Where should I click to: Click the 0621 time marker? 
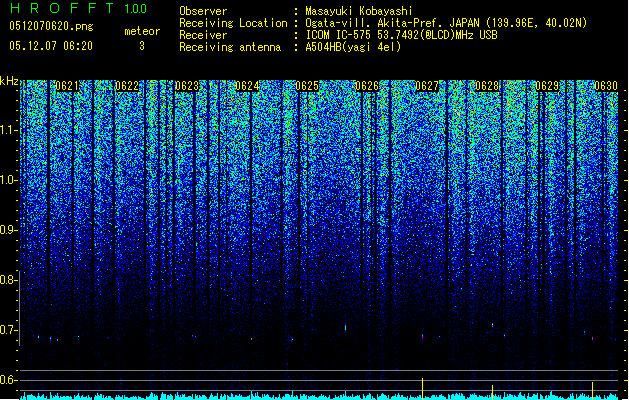[67, 86]
